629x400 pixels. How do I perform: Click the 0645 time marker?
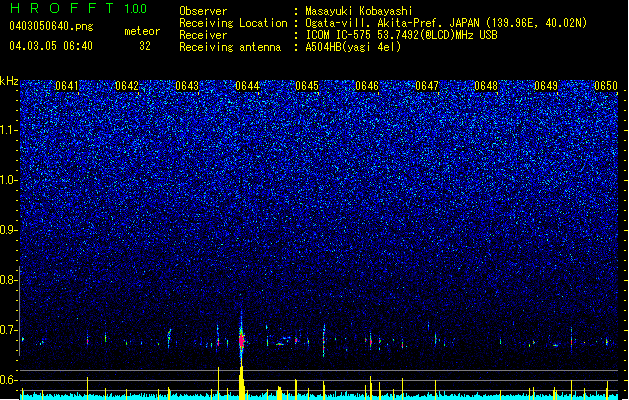[307, 86]
